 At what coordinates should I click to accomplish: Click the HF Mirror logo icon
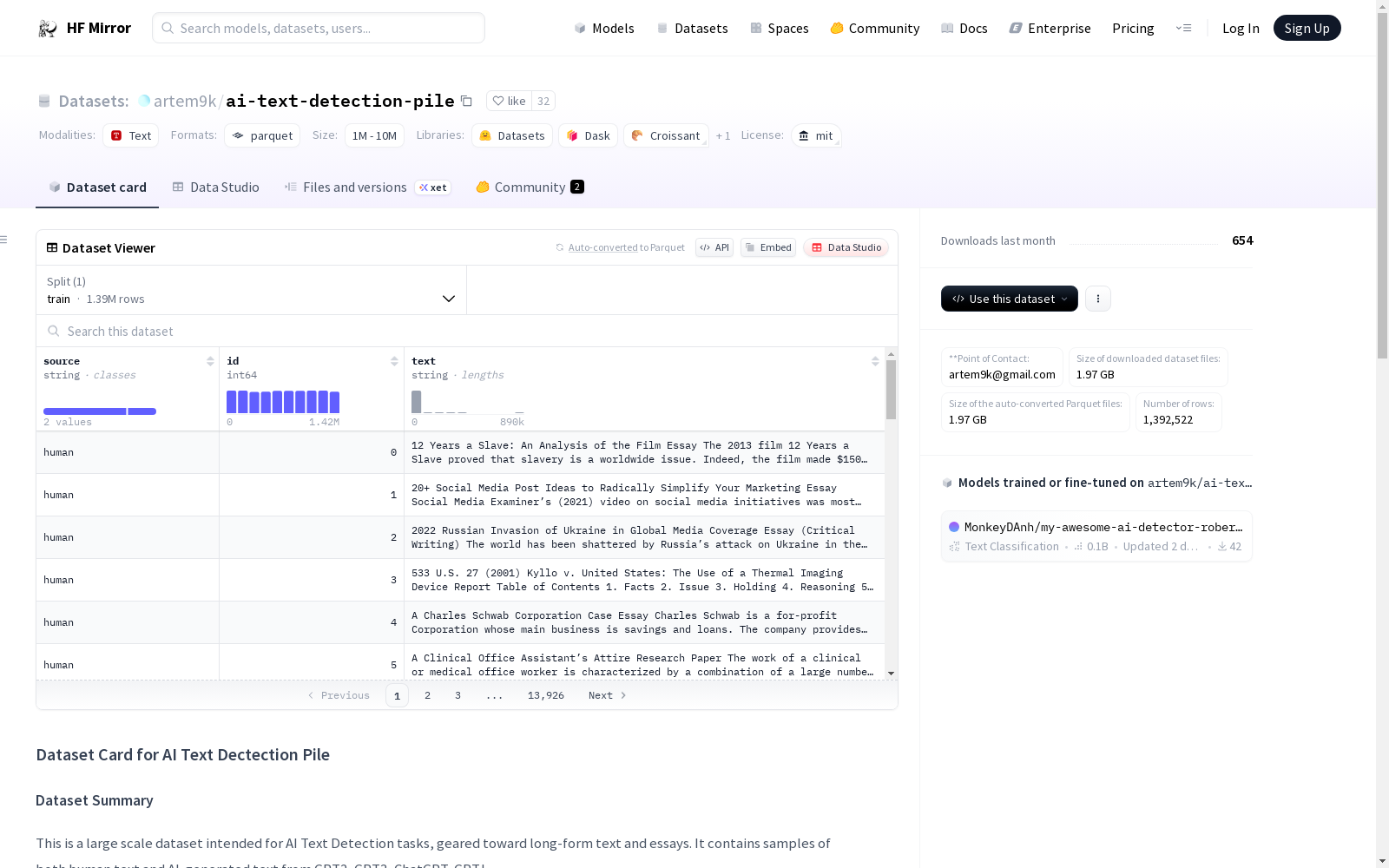[48, 29]
